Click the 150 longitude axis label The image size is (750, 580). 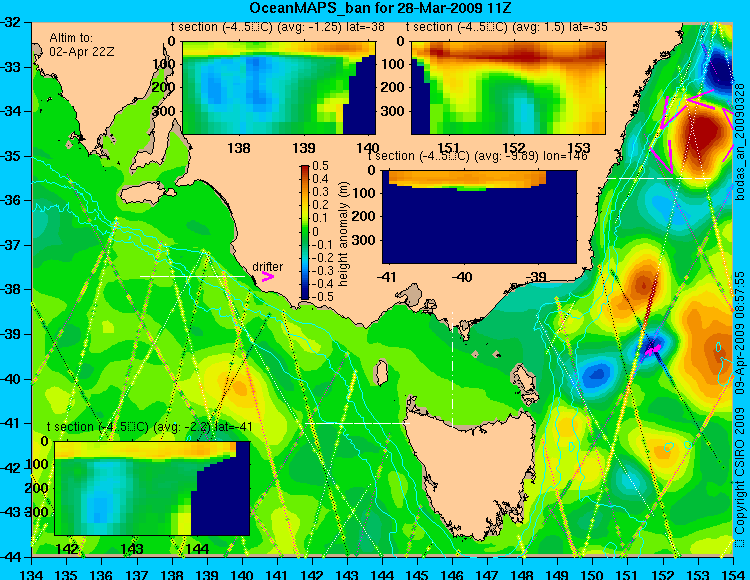point(593,574)
